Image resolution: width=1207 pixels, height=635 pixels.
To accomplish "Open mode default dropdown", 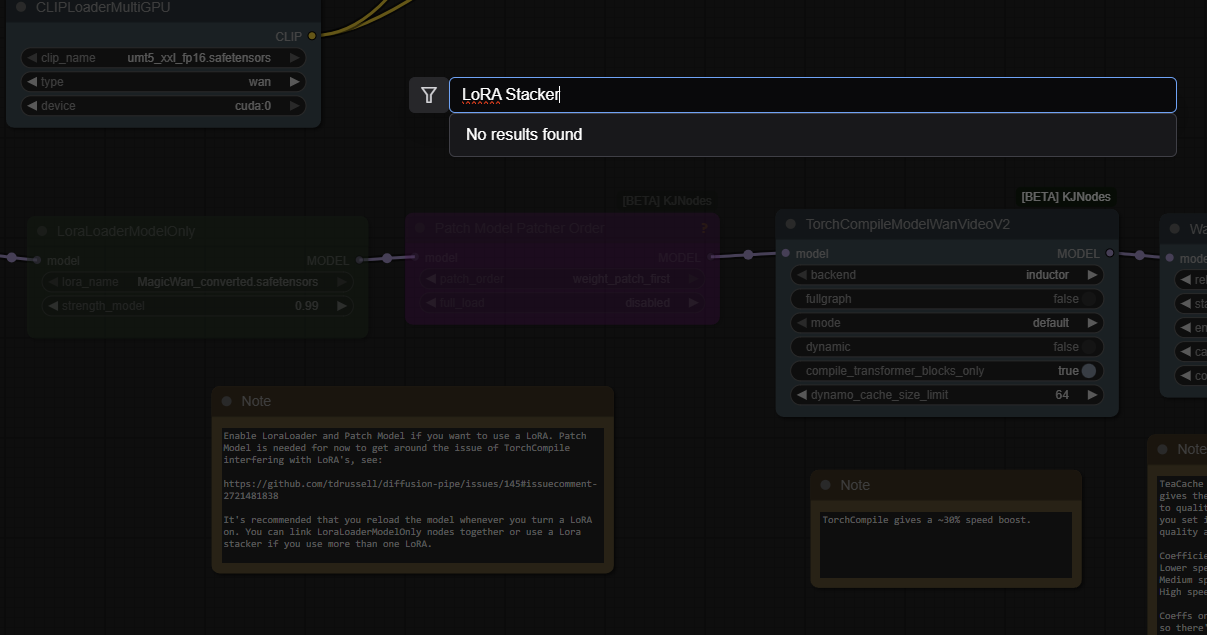I will tap(947, 323).
